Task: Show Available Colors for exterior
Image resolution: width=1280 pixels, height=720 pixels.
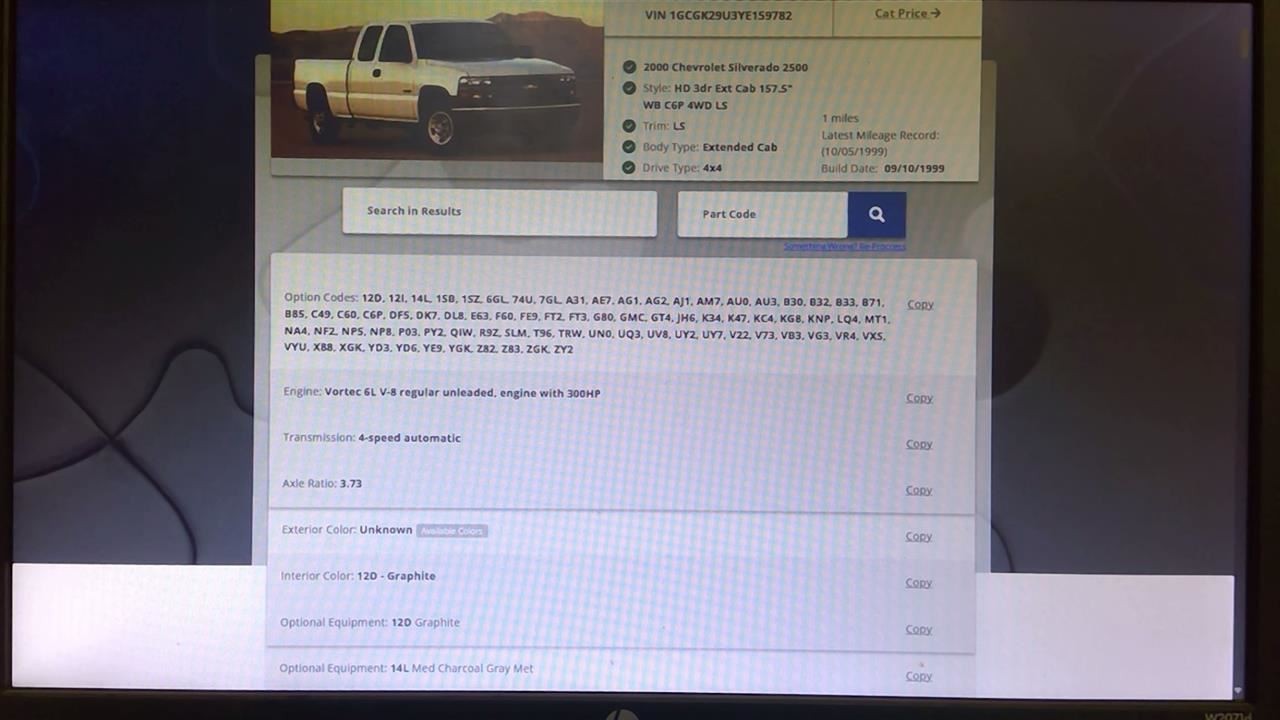Action: 452,531
